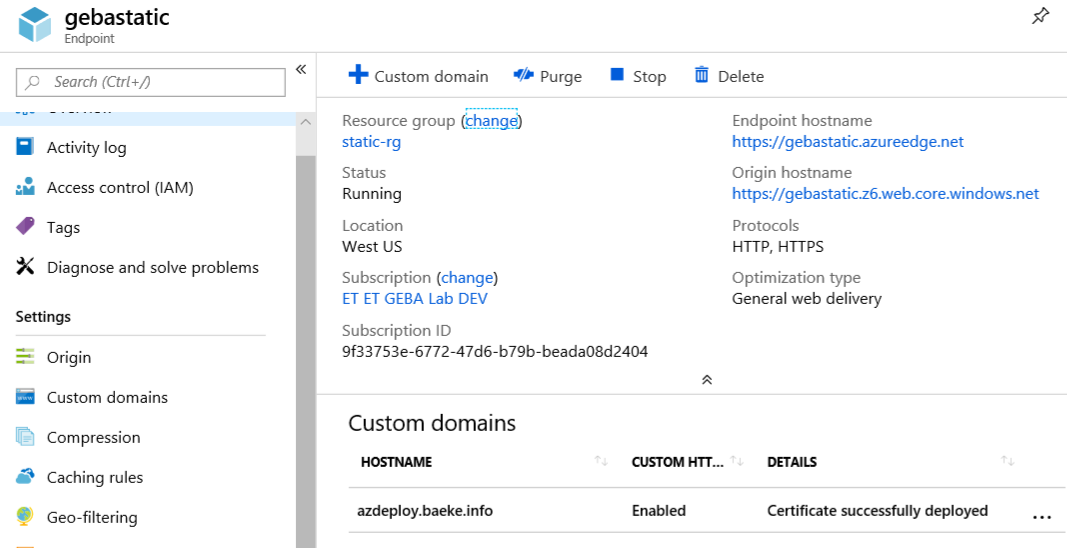Screen dimensions: 1067x548
Task: Open Activity log from the sidebar
Action: point(86,148)
